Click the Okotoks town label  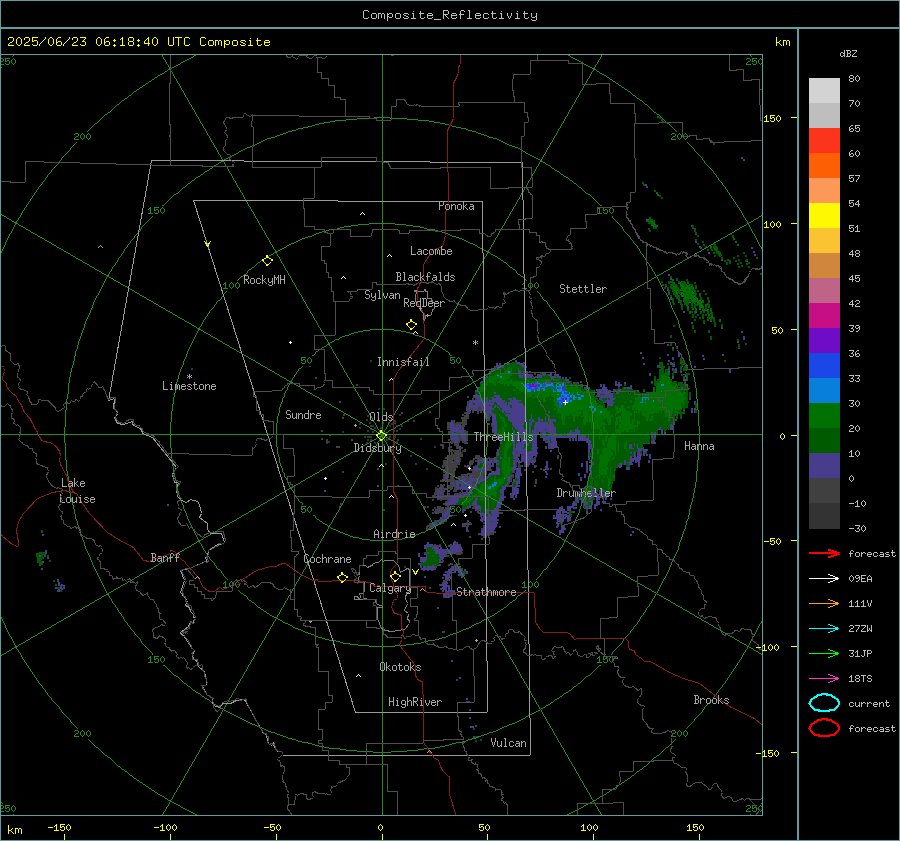[400, 667]
